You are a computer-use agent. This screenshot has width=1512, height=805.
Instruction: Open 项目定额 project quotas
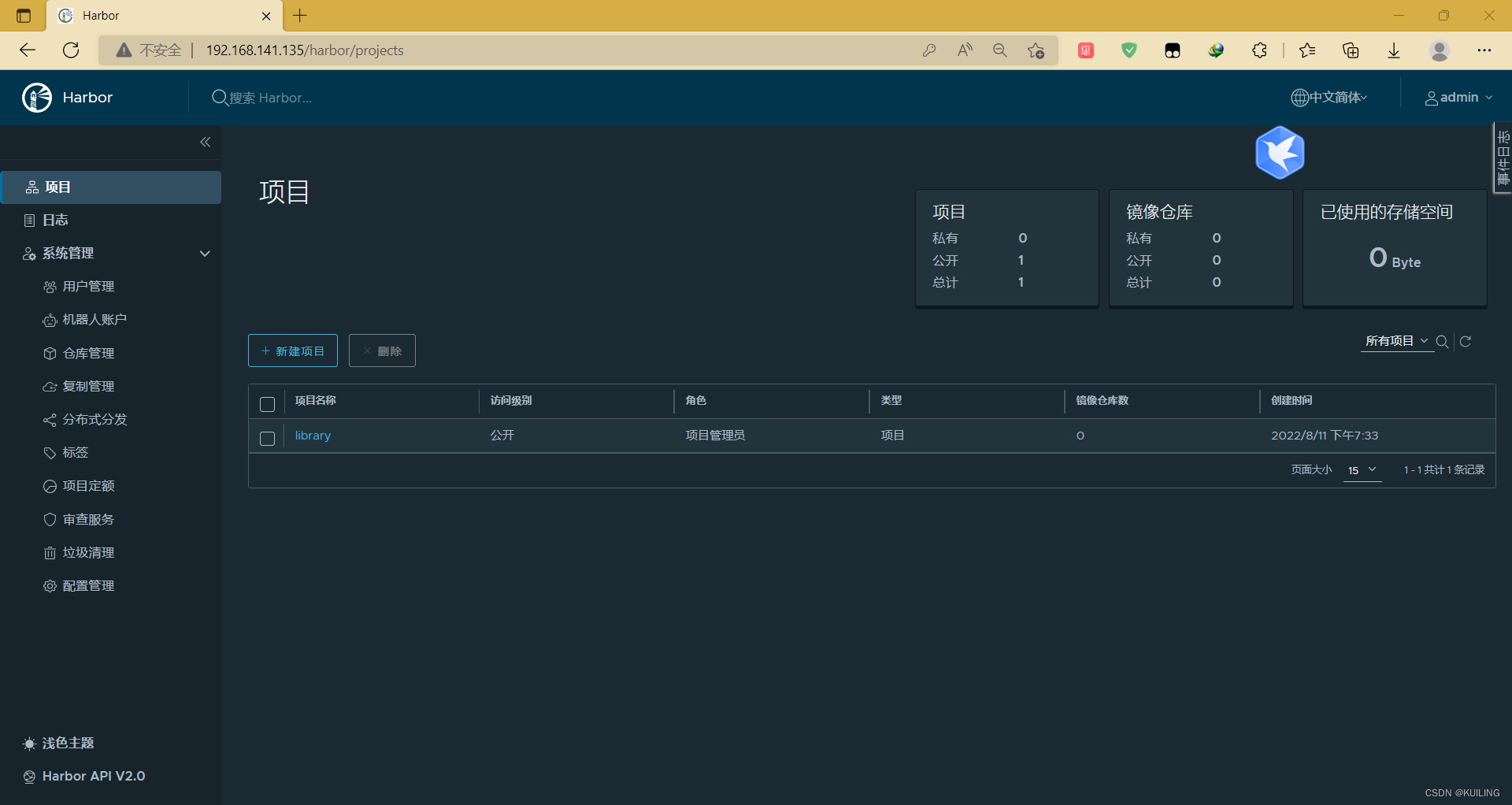click(88, 486)
